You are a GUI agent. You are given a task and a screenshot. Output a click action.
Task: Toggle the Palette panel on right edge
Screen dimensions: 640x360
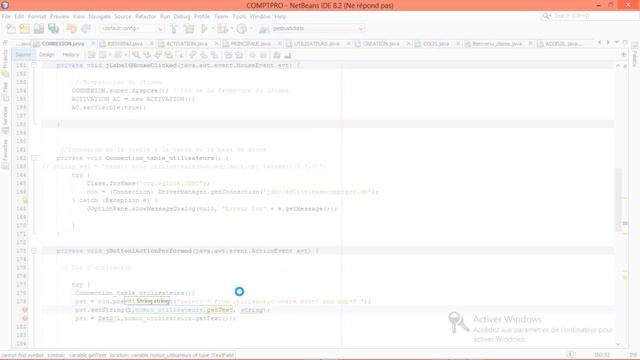click(x=634, y=55)
